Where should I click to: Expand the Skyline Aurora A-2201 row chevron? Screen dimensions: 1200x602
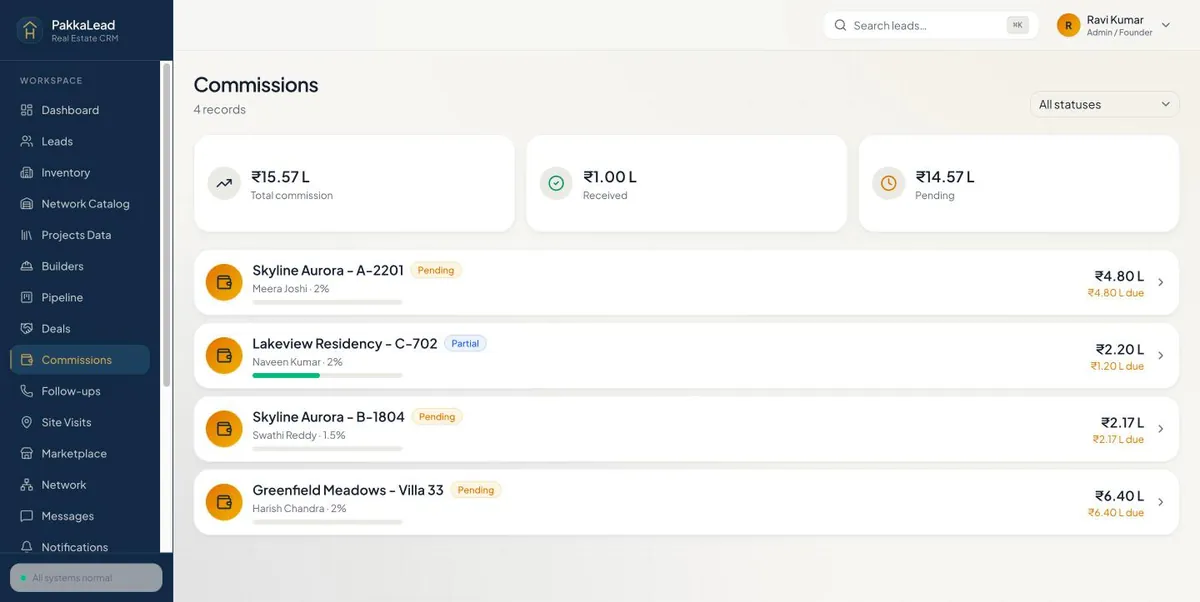click(x=1161, y=282)
